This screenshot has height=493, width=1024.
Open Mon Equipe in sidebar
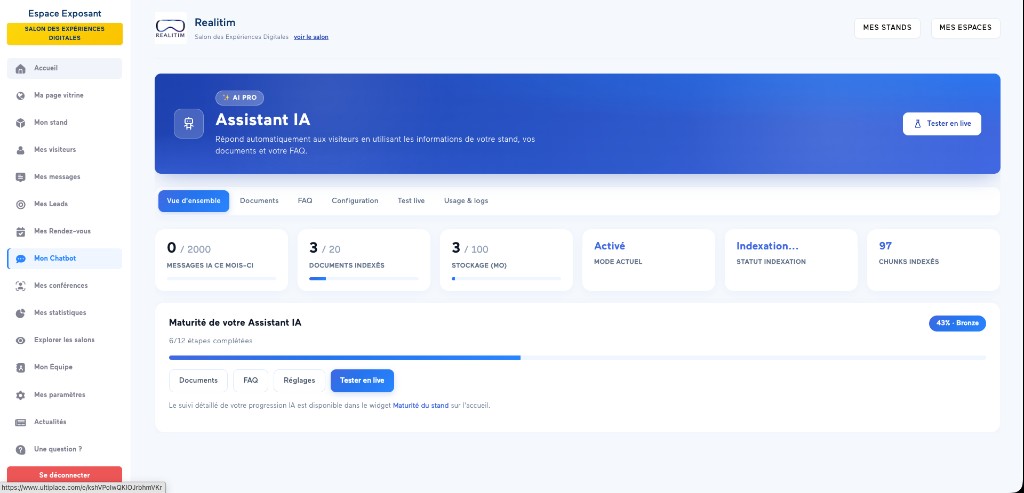click(x=64, y=368)
